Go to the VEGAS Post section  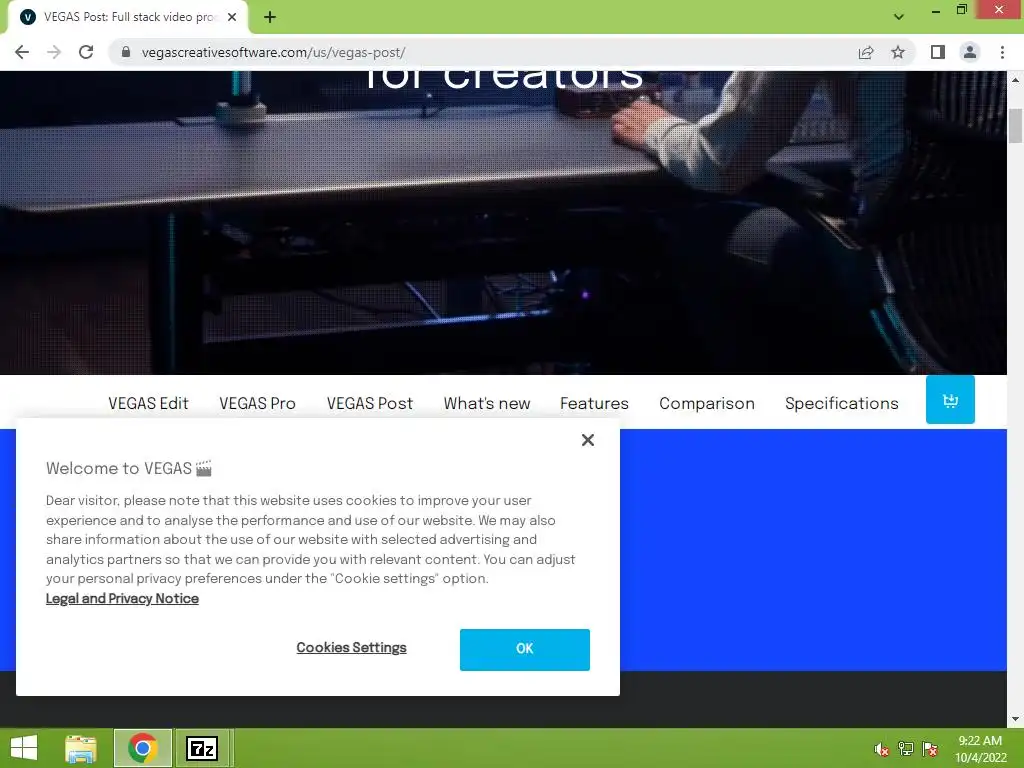pos(370,404)
